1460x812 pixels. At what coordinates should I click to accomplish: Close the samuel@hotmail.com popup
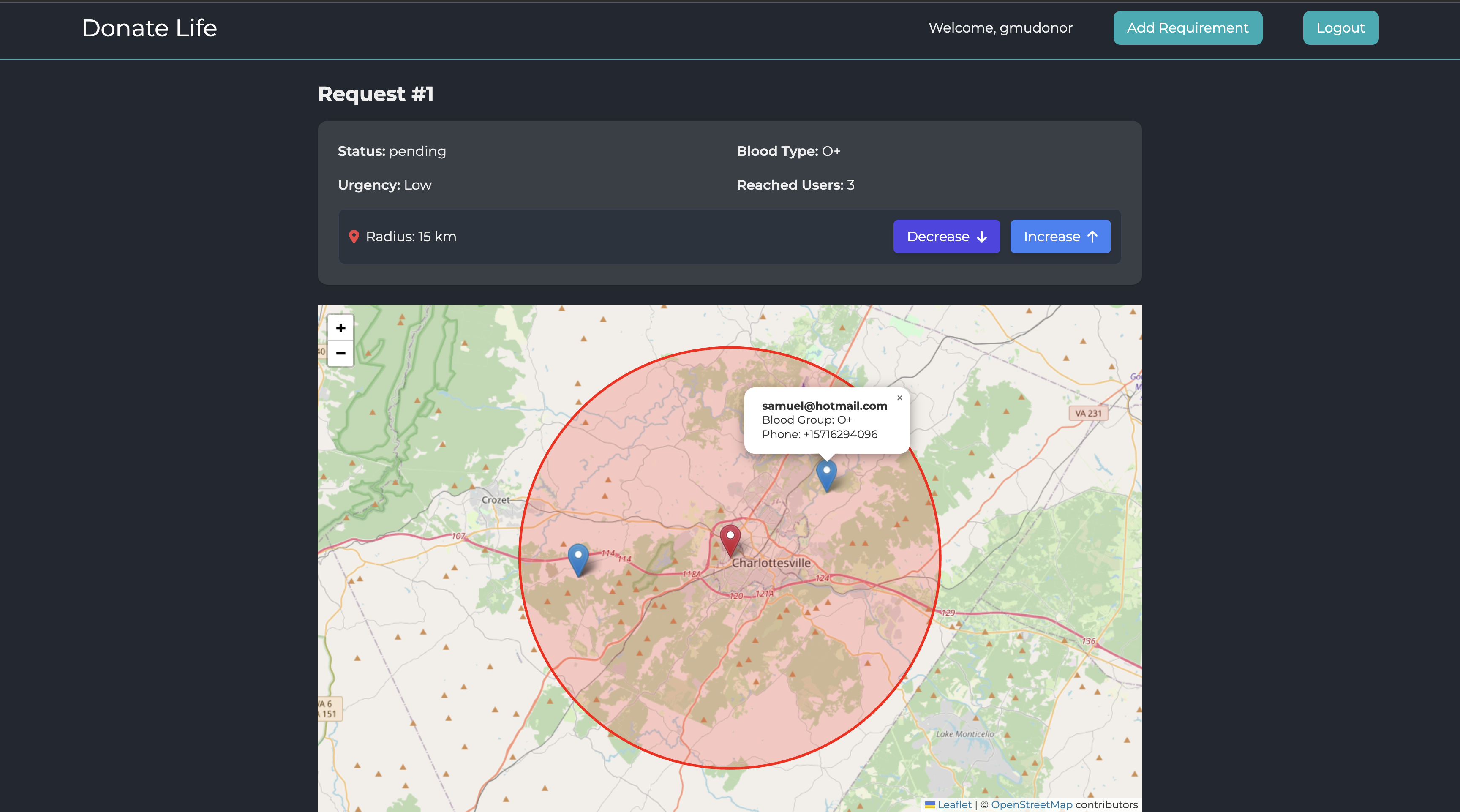point(899,398)
